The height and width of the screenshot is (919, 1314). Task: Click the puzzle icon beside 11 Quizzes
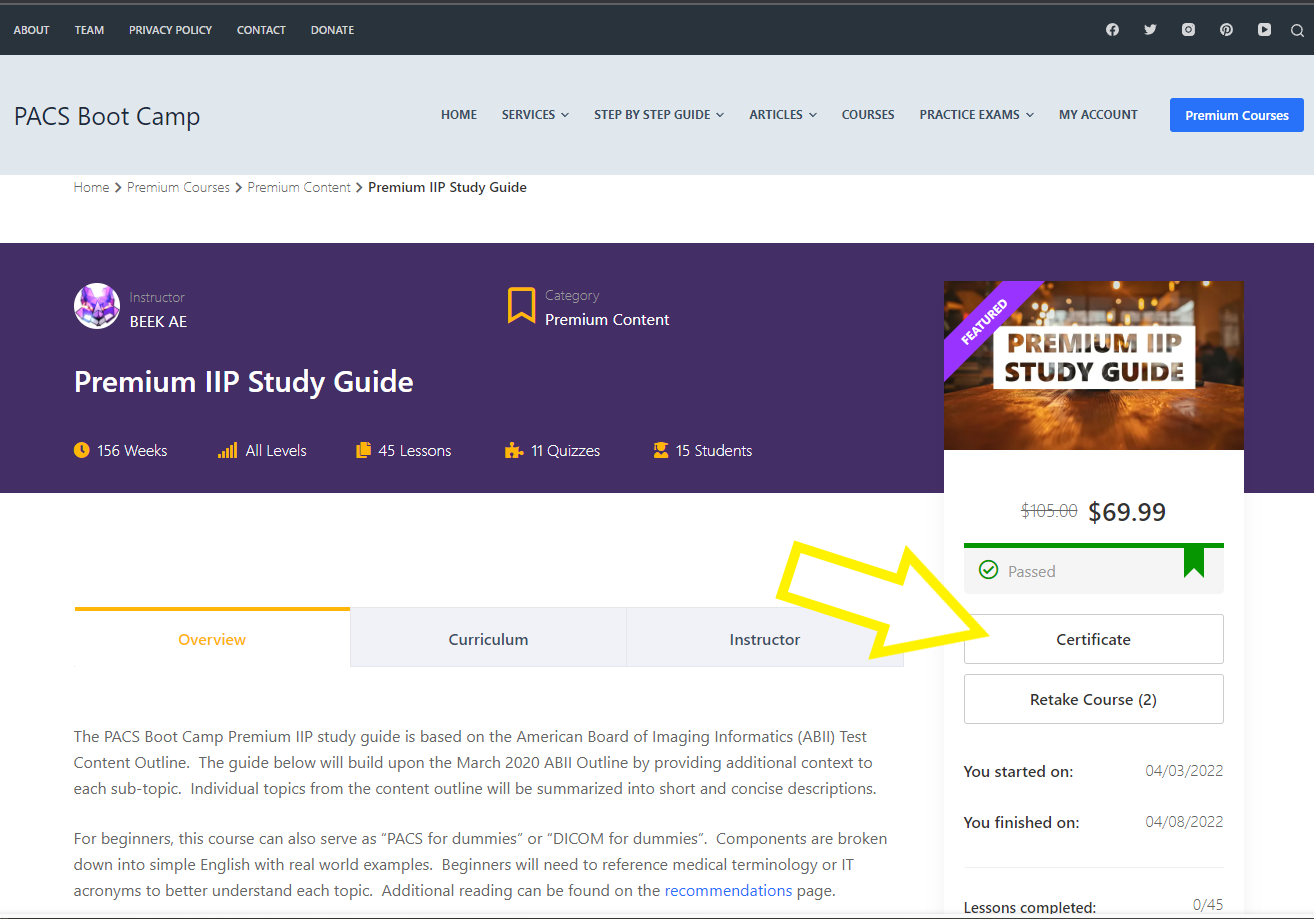click(514, 450)
